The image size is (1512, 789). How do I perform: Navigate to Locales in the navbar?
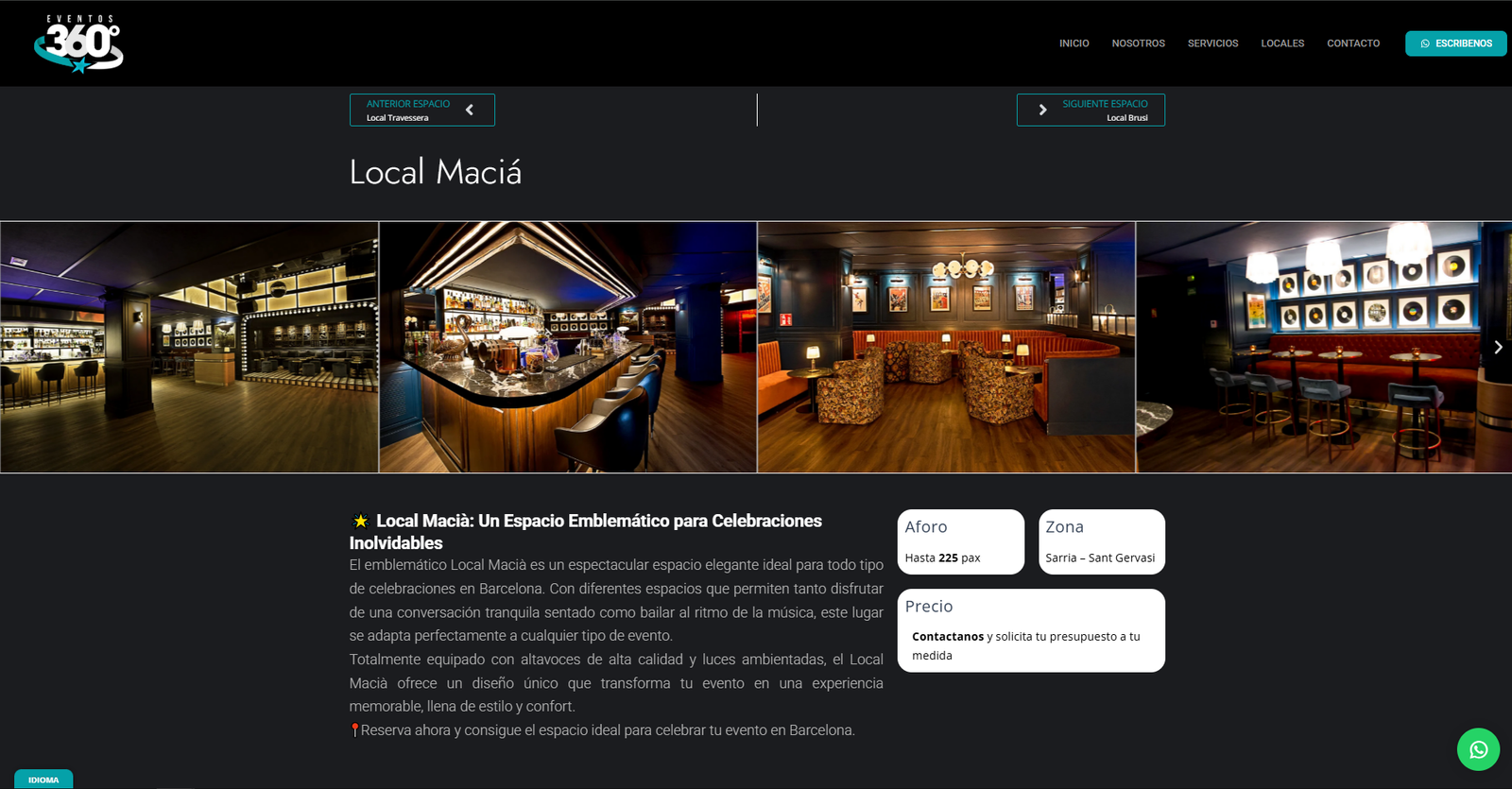[x=1282, y=43]
